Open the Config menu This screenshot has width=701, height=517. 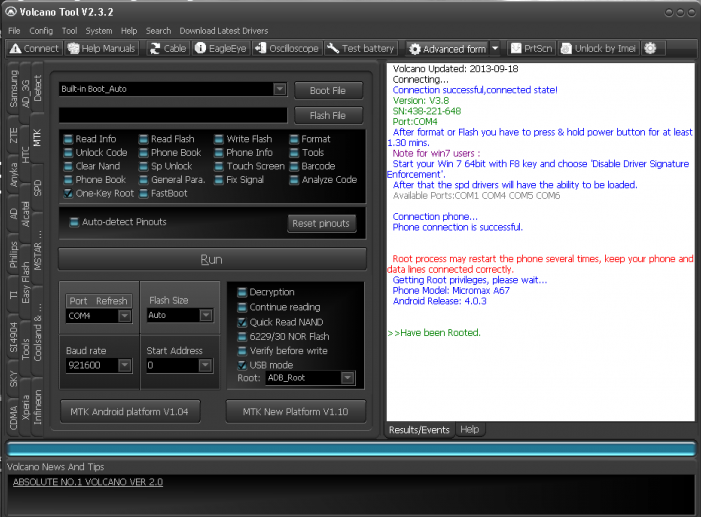(x=41, y=31)
